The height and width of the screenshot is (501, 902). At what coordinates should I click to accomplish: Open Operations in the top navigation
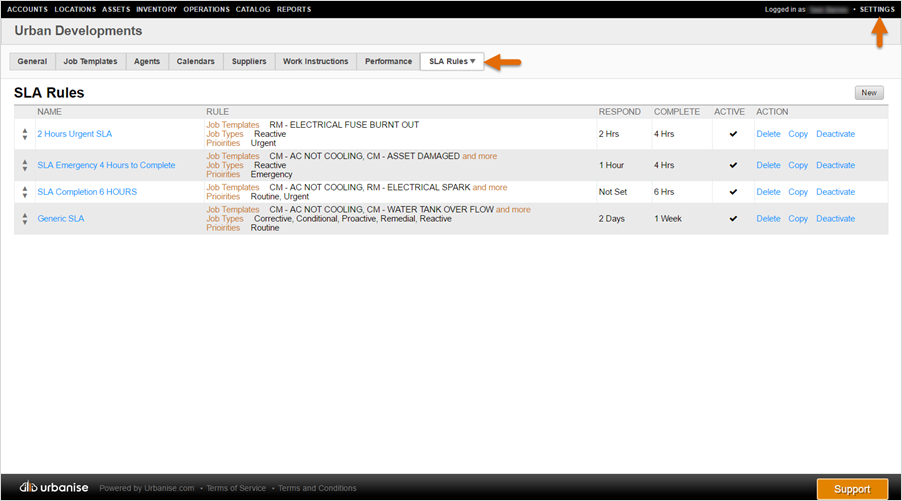(x=206, y=9)
